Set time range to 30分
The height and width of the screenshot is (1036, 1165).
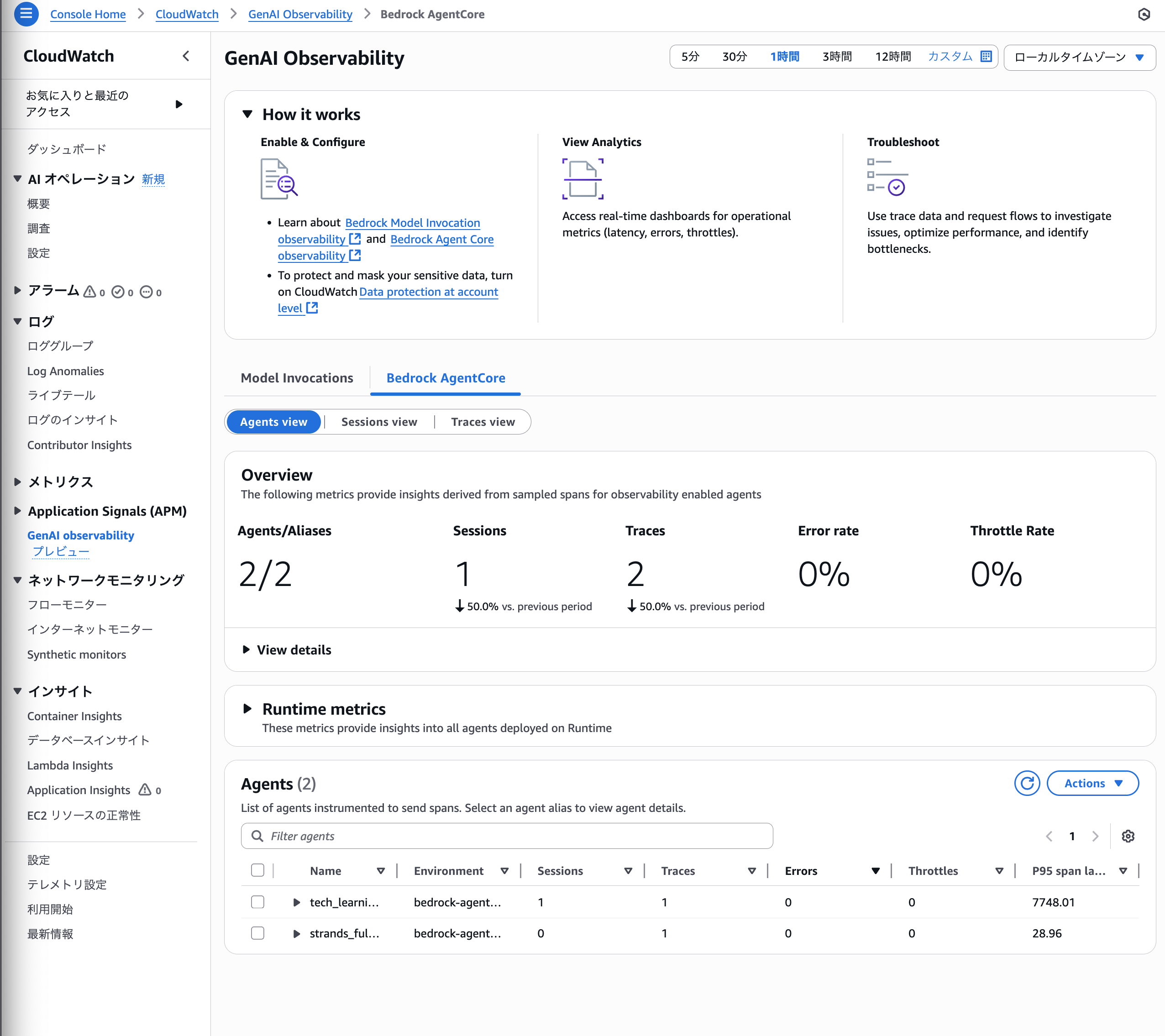tap(734, 57)
